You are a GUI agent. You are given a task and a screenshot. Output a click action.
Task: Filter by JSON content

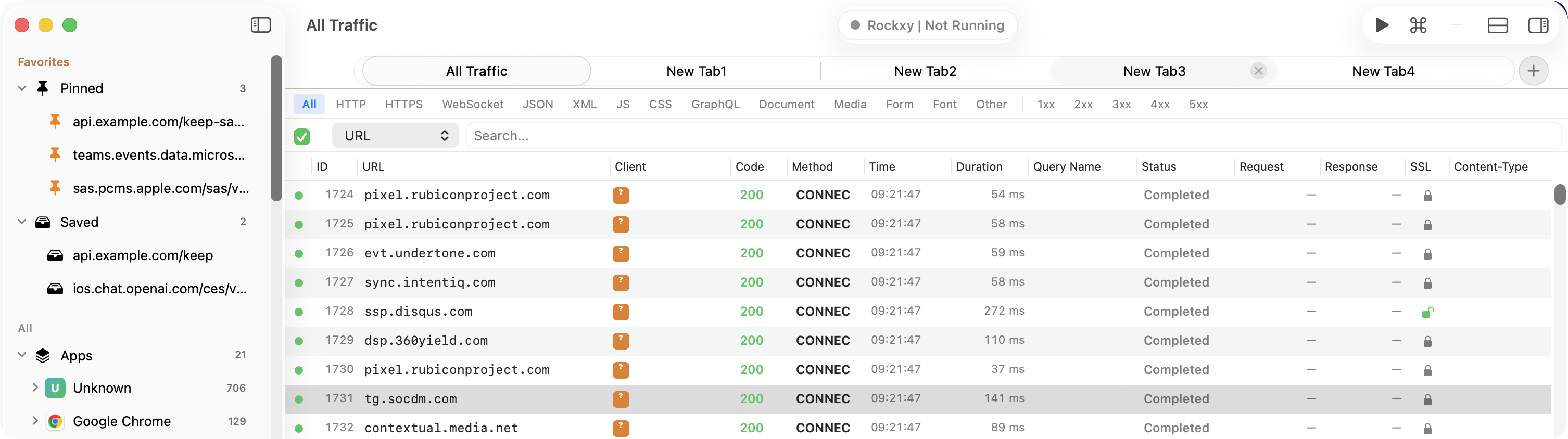point(537,104)
